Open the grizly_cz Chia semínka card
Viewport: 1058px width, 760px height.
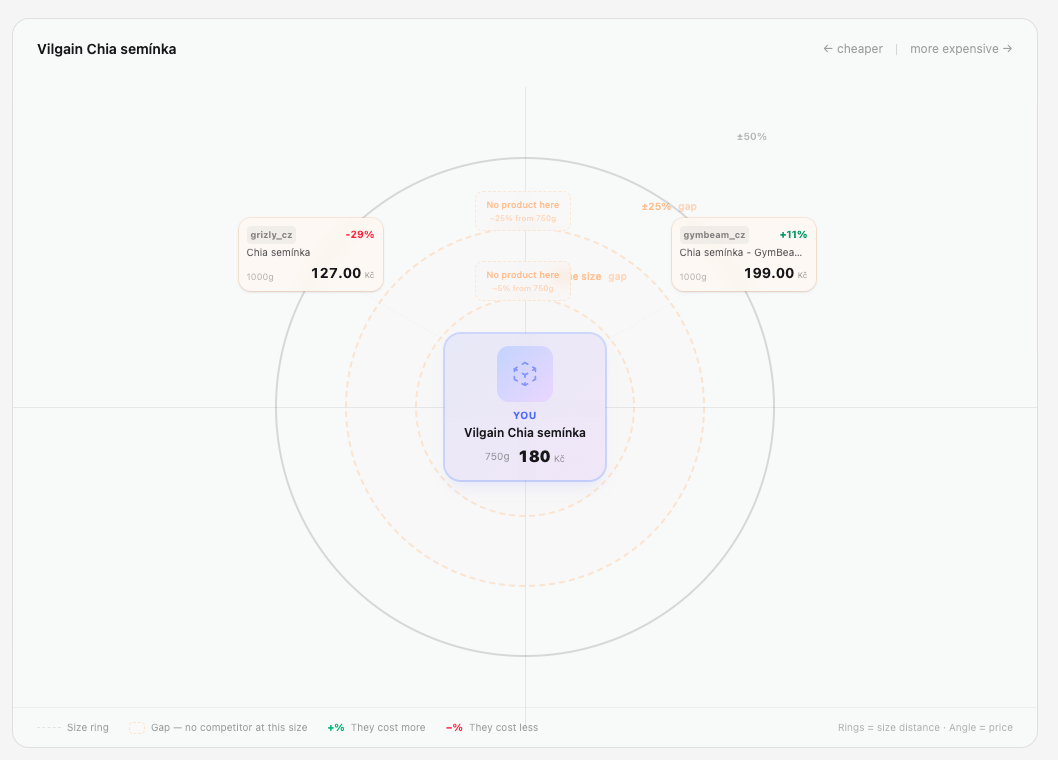coord(310,253)
